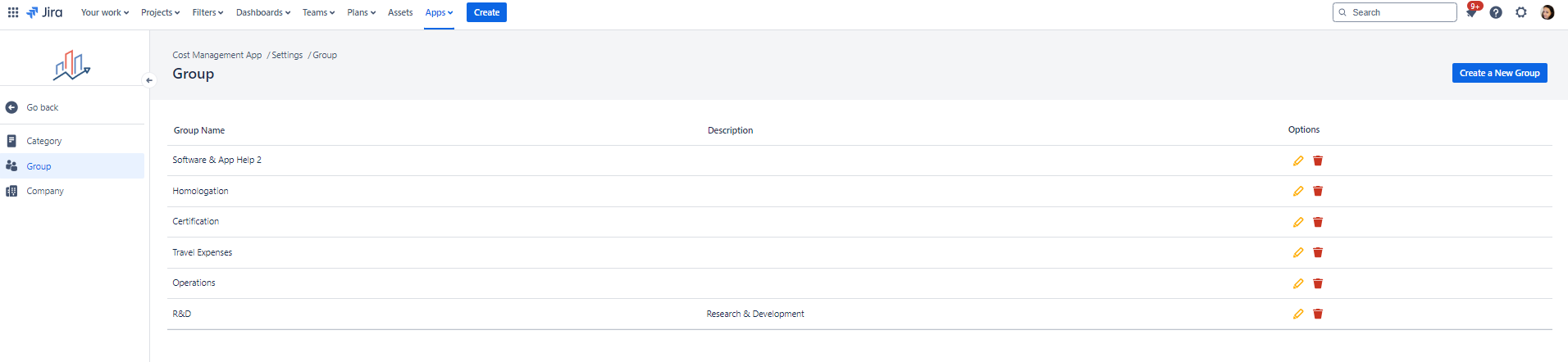This screenshot has height=362, width=1568.
Task: Open the help question mark icon
Action: pos(1496,12)
